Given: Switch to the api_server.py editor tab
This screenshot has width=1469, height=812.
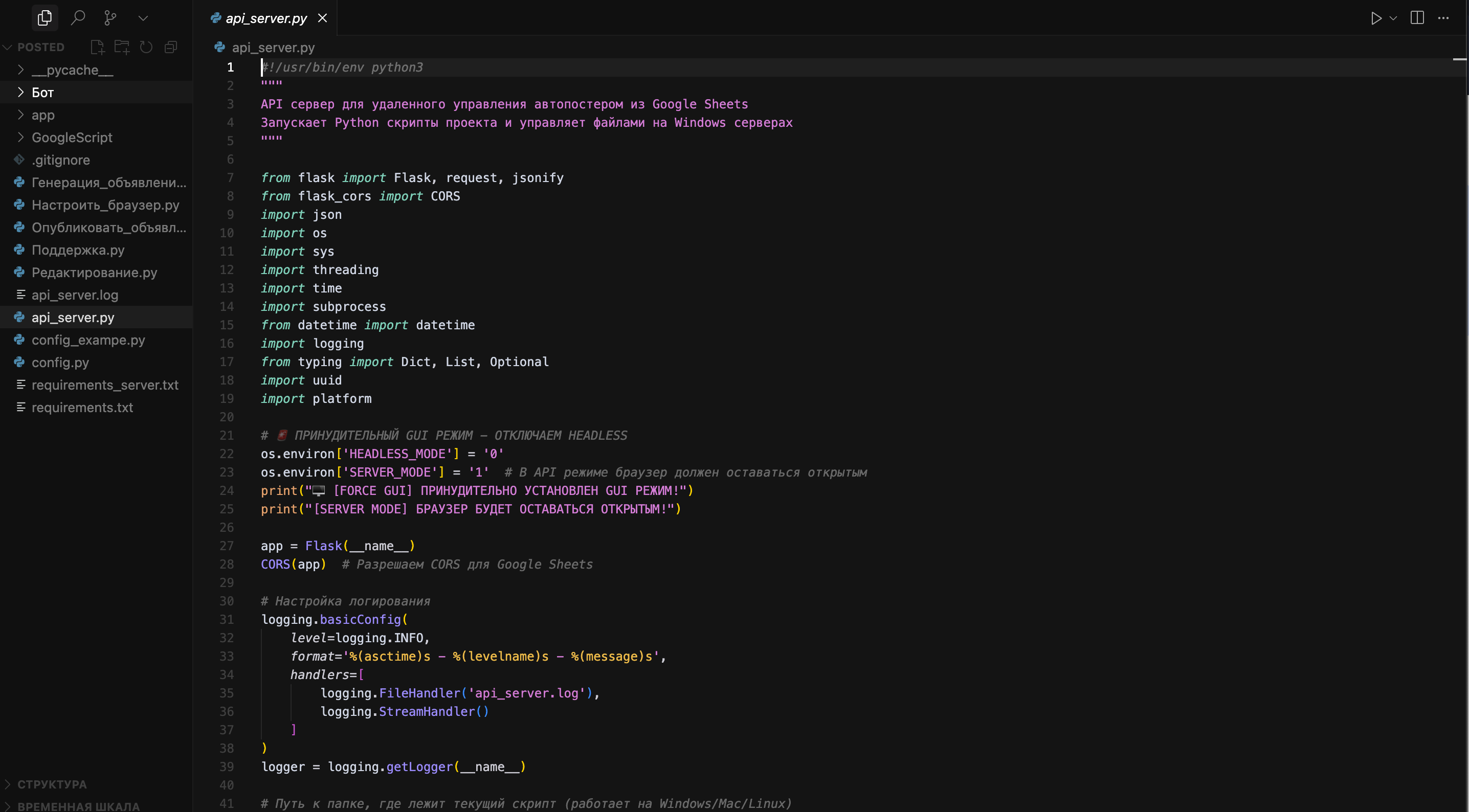Looking at the screenshot, I should click(266, 18).
